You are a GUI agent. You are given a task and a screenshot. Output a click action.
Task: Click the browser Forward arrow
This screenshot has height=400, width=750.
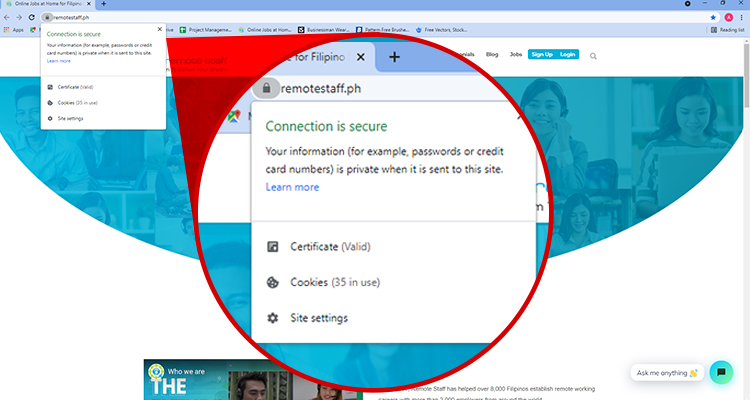pos(19,17)
